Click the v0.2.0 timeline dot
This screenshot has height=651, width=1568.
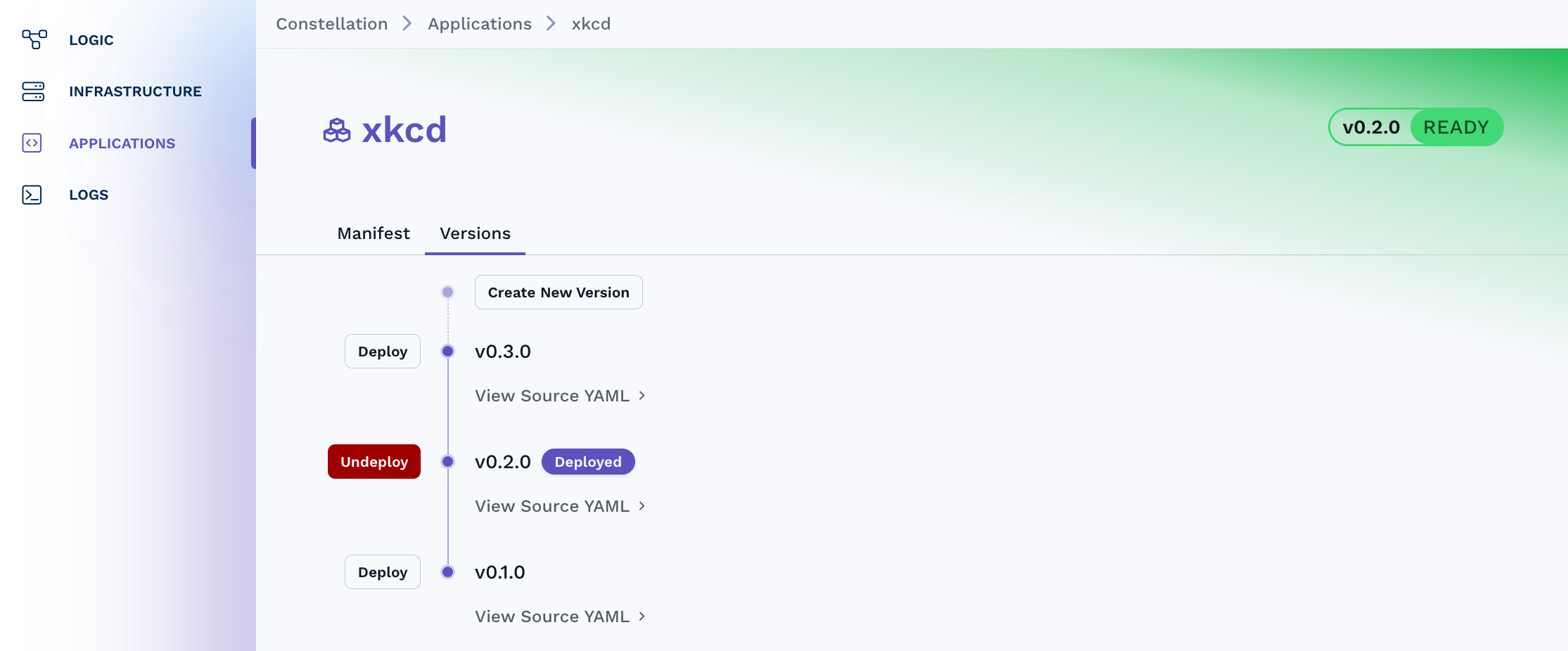pos(447,462)
